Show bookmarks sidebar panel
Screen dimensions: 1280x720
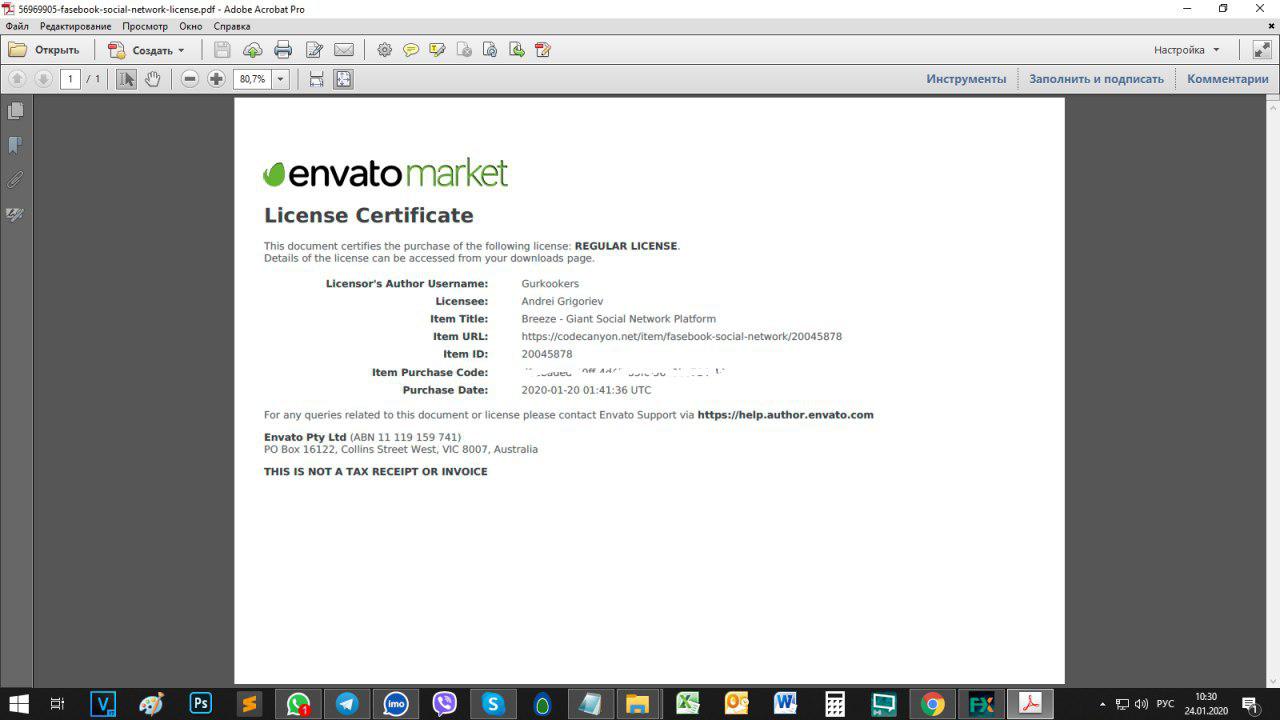[15, 146]
